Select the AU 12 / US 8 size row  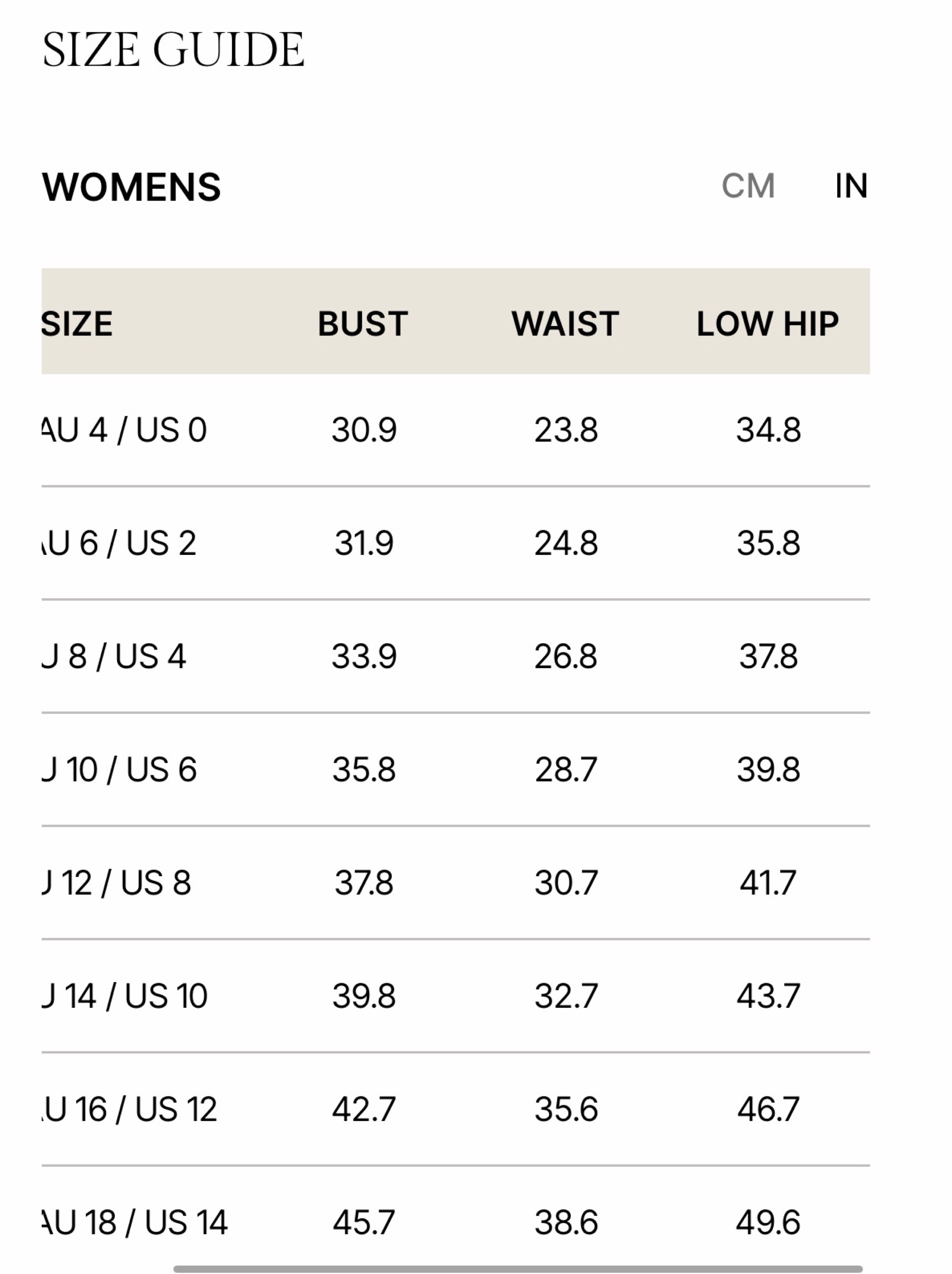click(x=455, y=882)
